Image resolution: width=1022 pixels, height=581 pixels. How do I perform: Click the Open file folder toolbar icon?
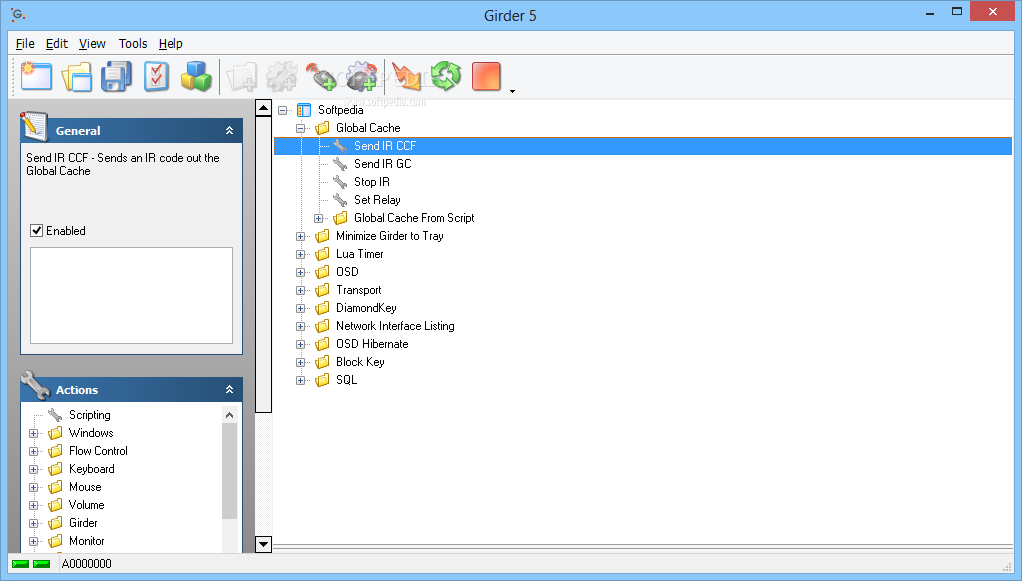pos(76,76)
